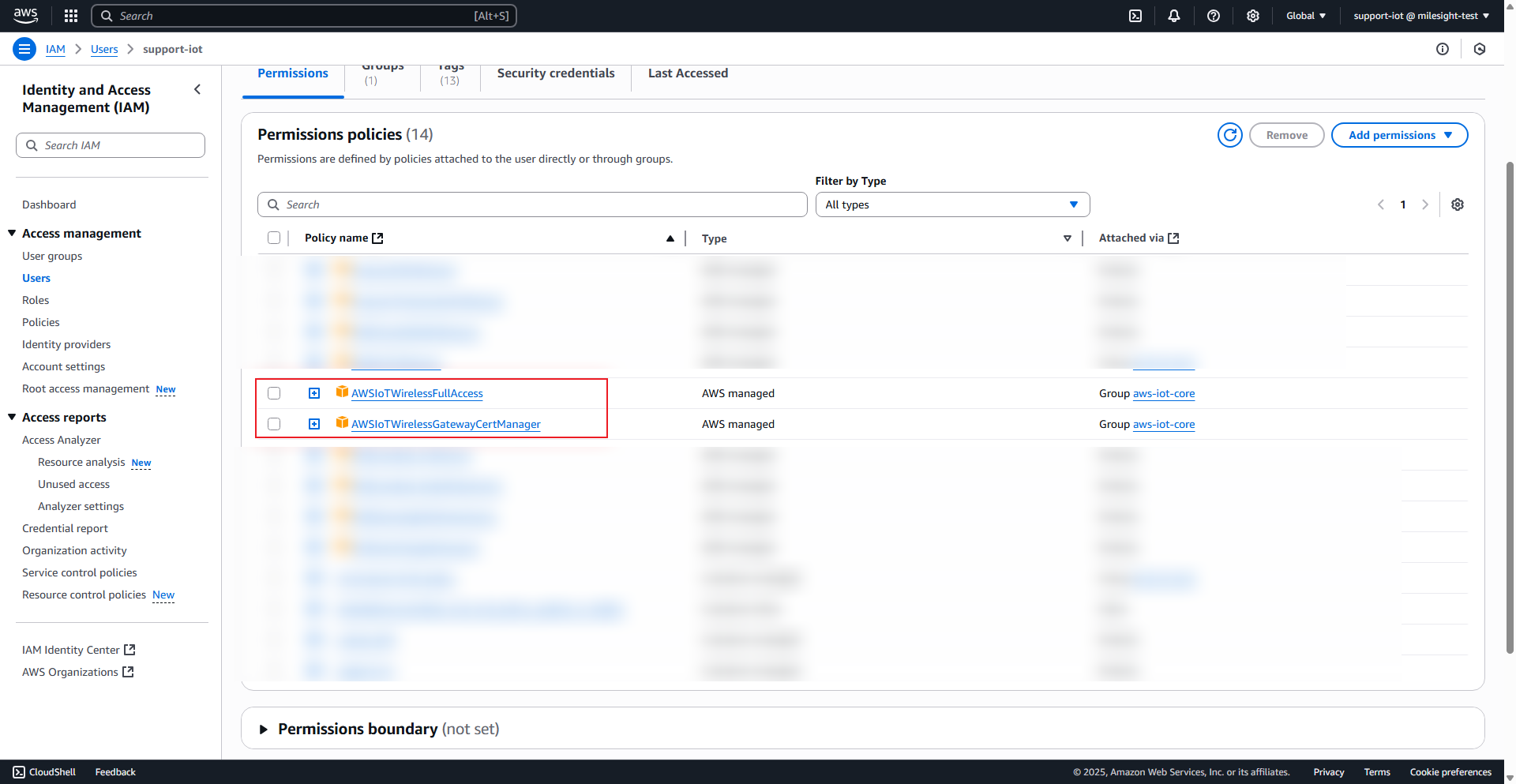Collapse the IAM side navigation arrow
The width and height of the screenshot is (1516, 784).
click(197, 90)
